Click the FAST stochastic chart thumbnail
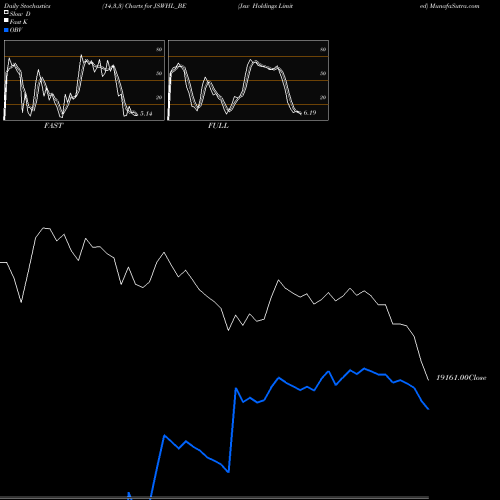Screen dimensions: 500x500 pos(84,80)
